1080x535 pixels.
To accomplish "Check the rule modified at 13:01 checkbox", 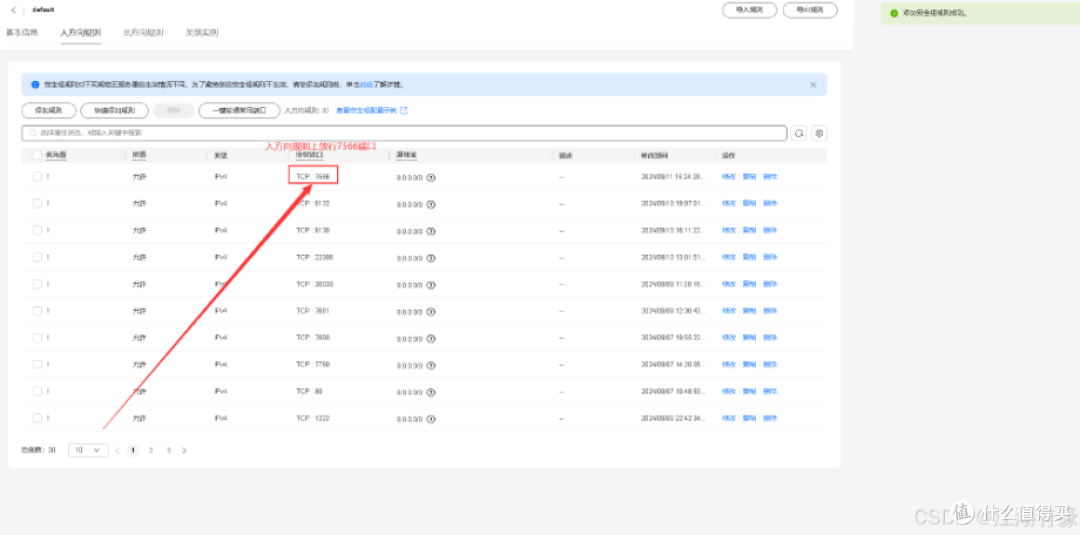I will pyautogui.click(x=37, y=258).
